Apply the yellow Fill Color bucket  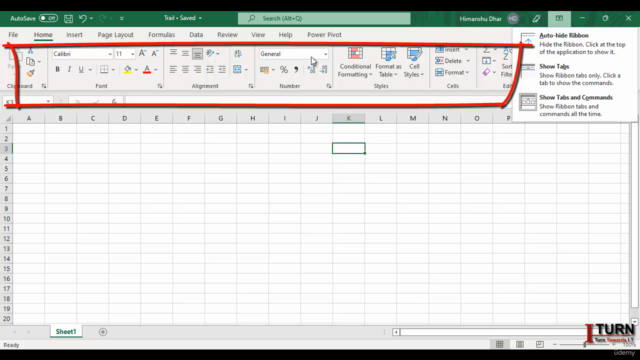[128, 69]
